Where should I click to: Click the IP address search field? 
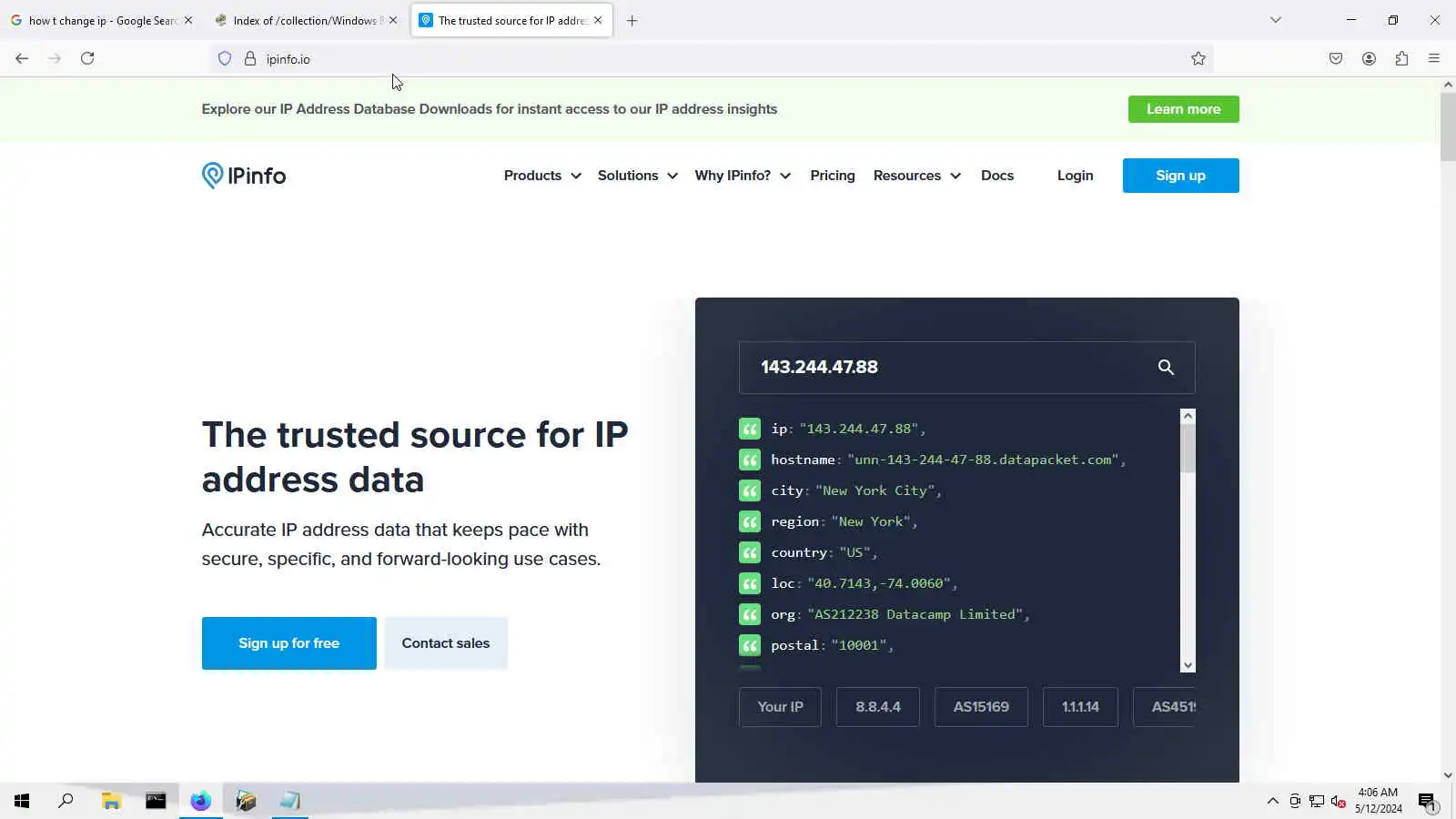point(946,368)
